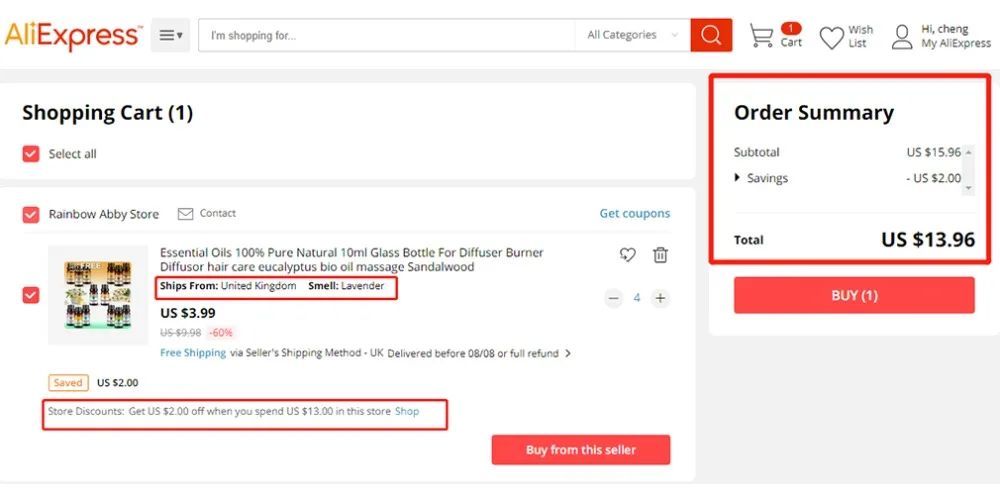
Task: Open the essential oils product thumbnail
Action: [x=98, y=295]
